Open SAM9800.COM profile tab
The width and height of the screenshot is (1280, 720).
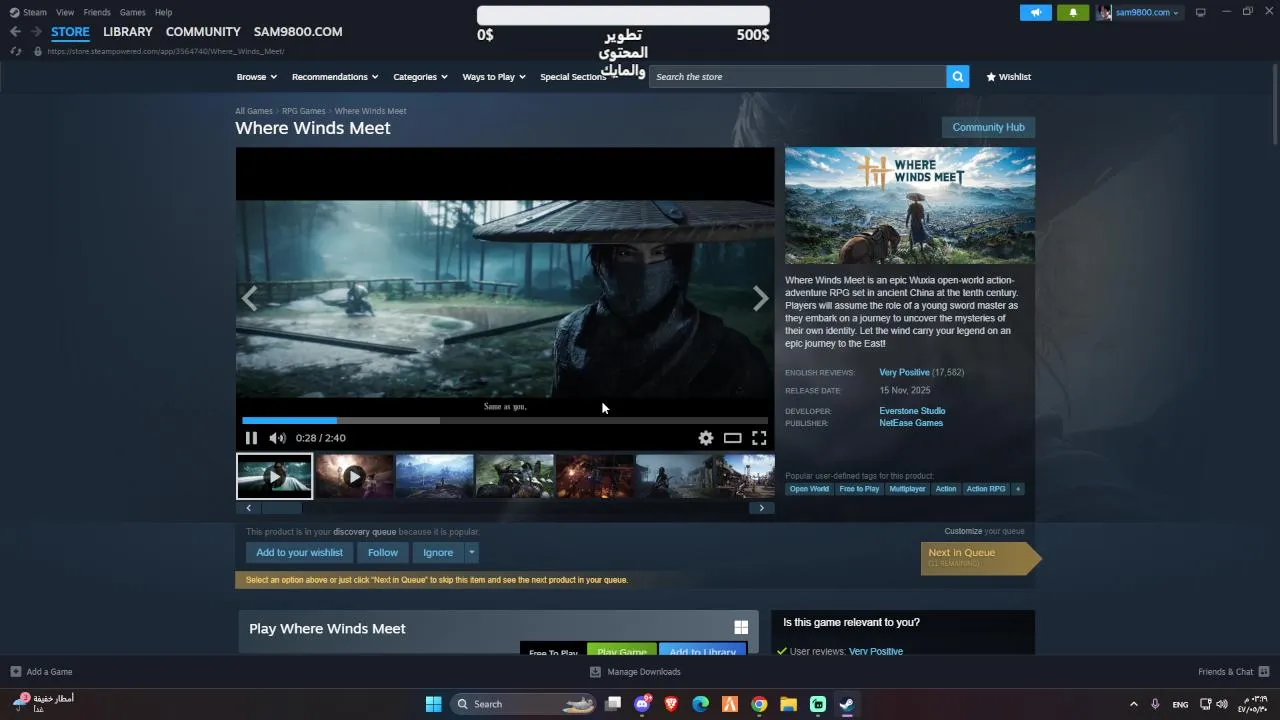click(298, 32)
